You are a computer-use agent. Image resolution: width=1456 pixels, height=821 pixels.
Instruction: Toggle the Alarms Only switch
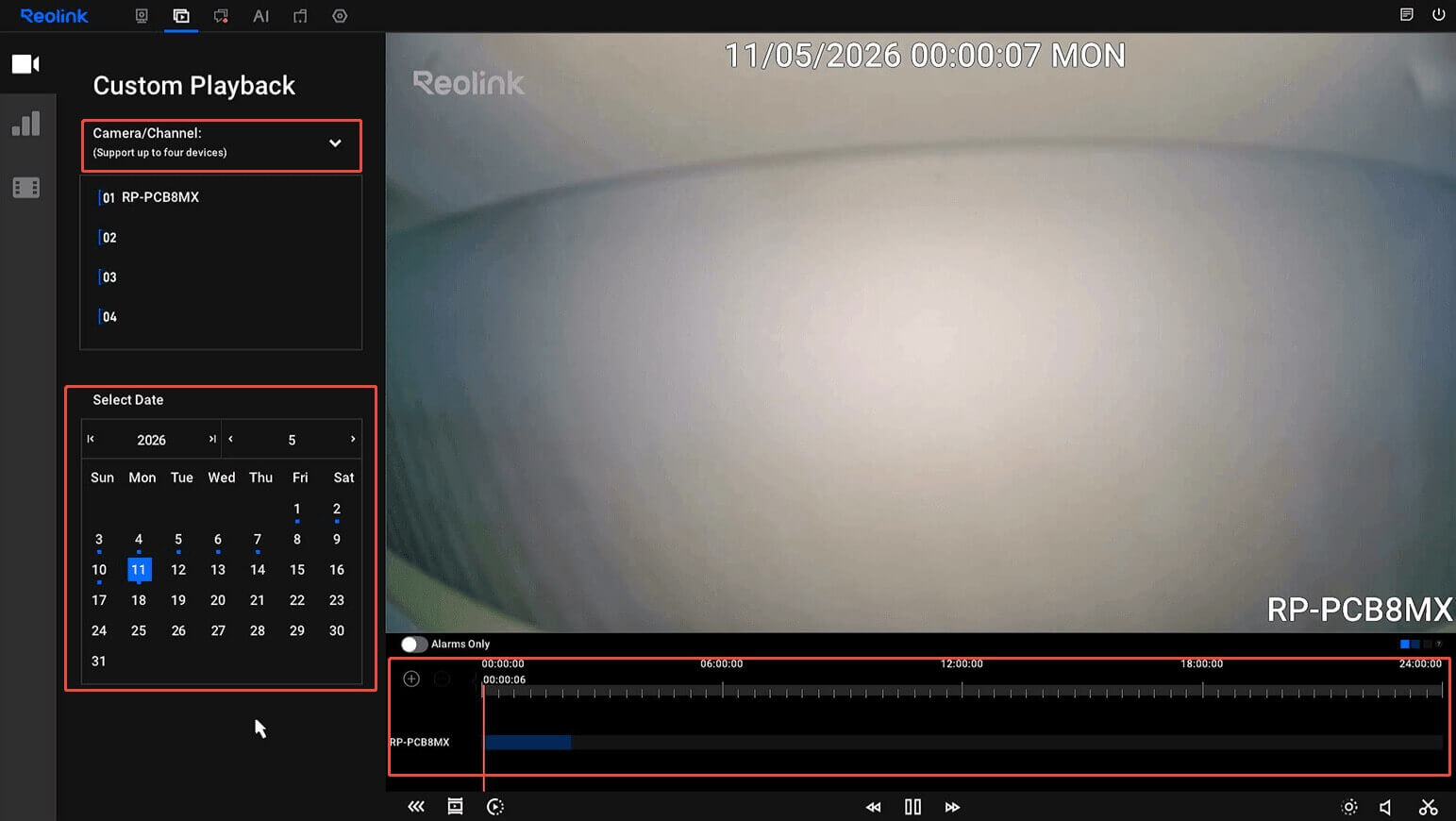pos(413,645)
